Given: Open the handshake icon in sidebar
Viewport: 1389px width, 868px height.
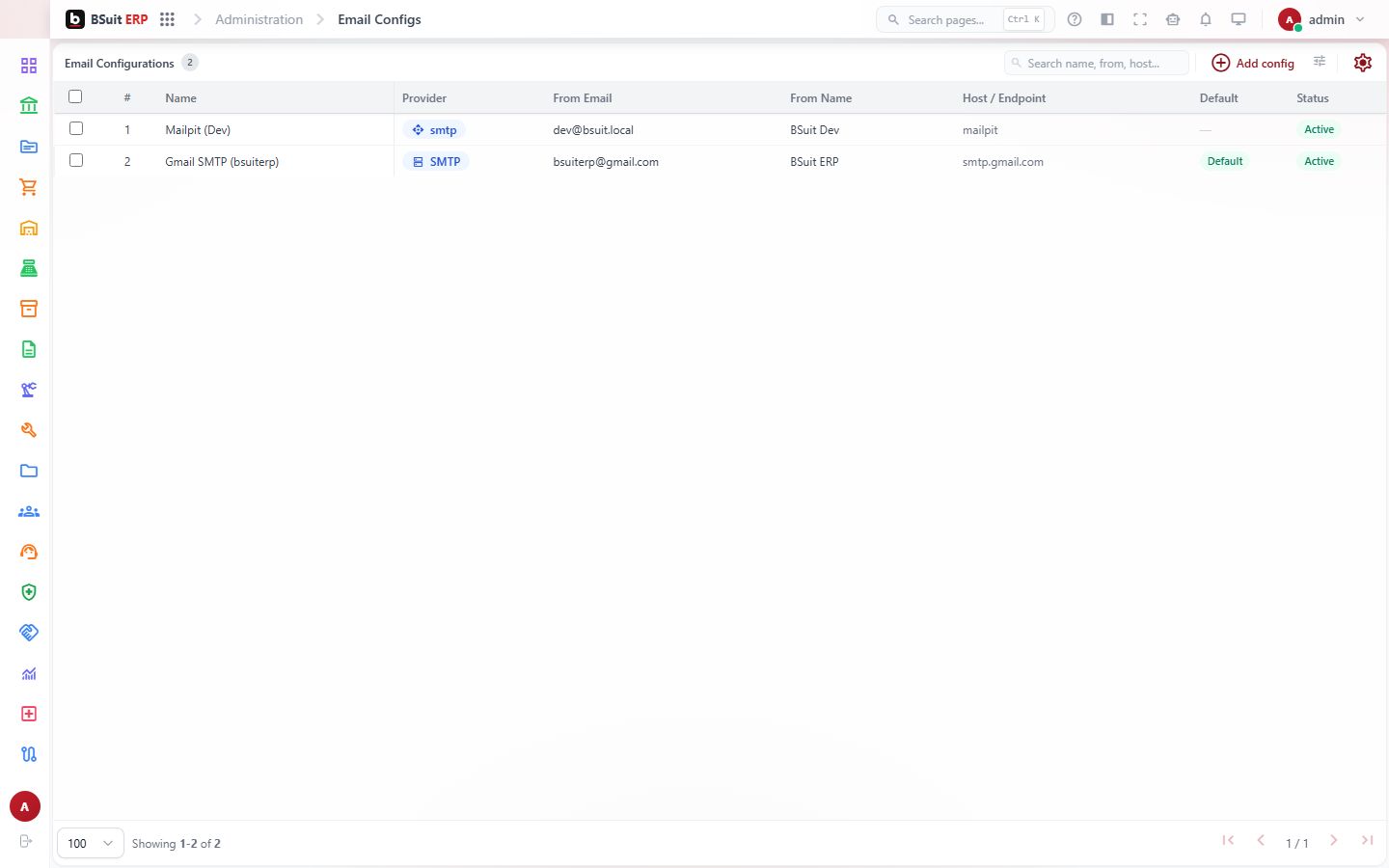Looking at the screenshot, I should pyautogui.click(x=29, y=633).
